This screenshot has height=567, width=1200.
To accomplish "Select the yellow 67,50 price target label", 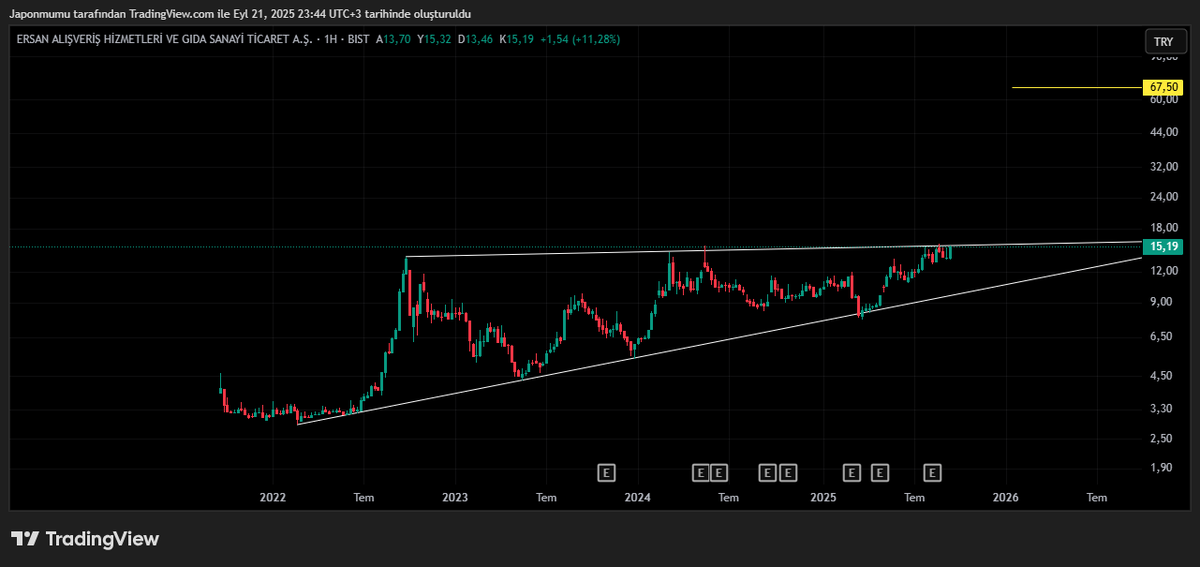I will [x=1164, y=88].
